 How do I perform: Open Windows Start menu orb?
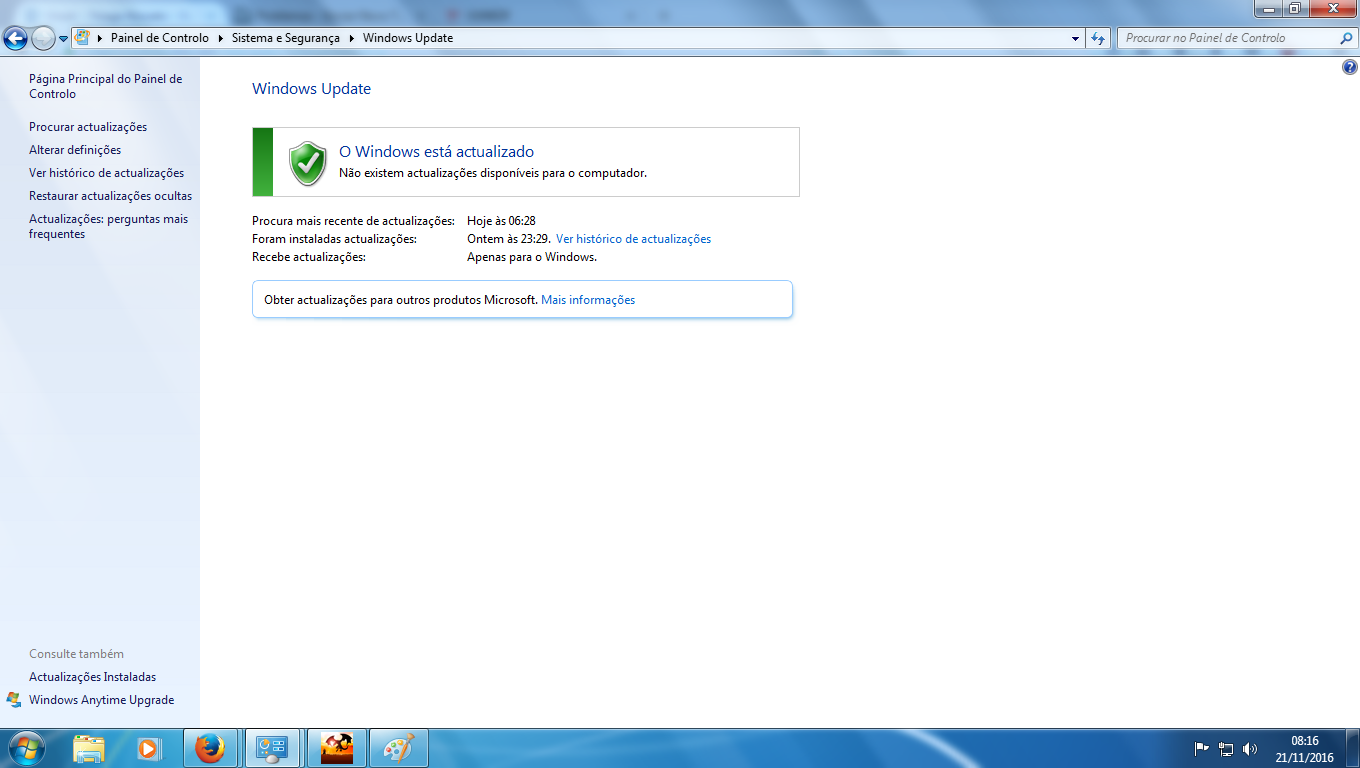pos(26,748)
